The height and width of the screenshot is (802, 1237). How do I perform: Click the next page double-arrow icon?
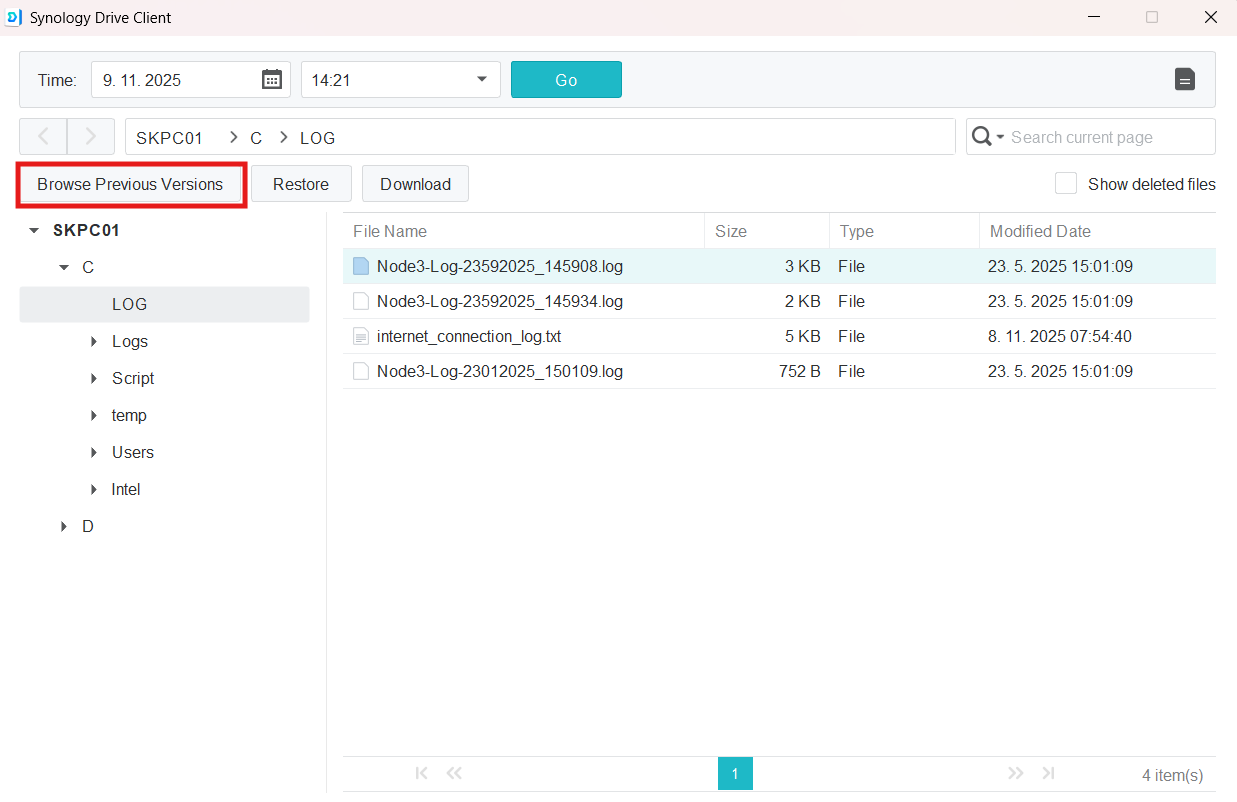pyautogui.click(x=1016, y=773)
